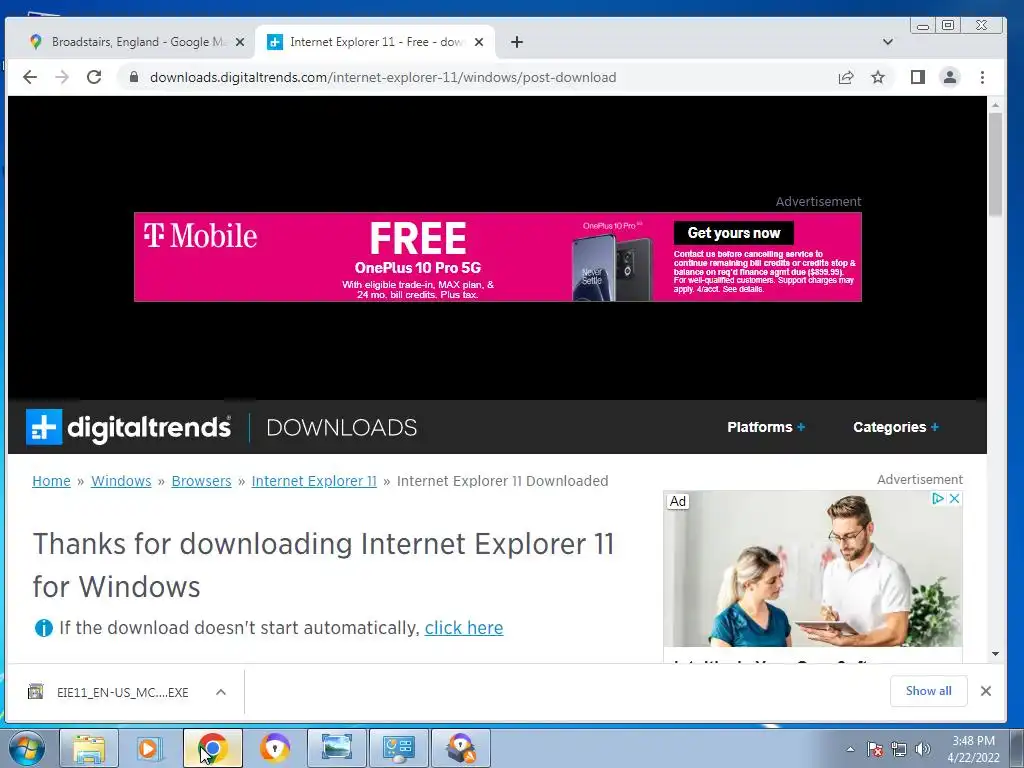
Task: Open Avast Secure Browser taskbar icon
Action: coord(274,748)
